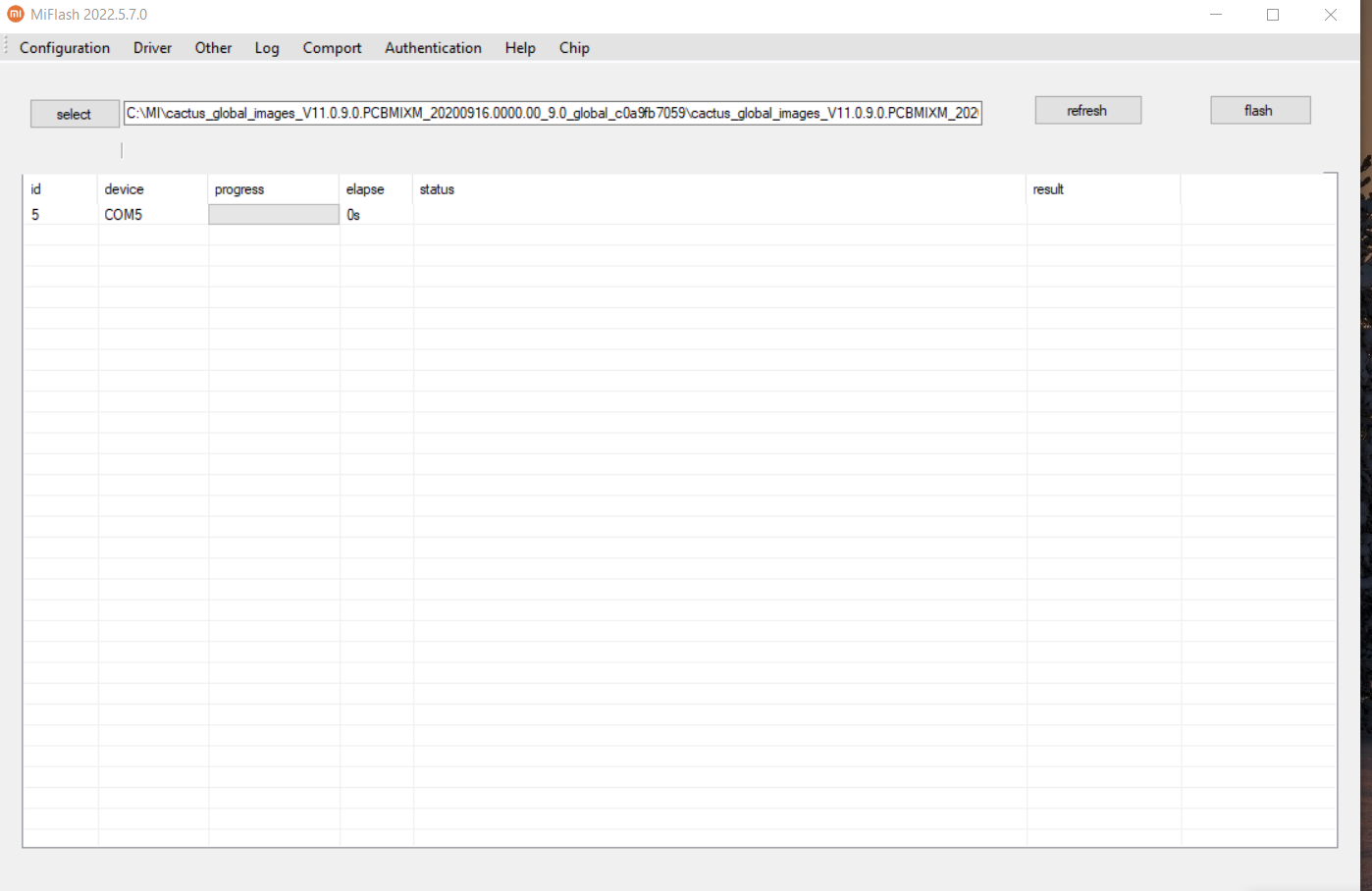The image size is (1372, 891).
Task: Click the id cell with value 5
Action: [60, 215]
